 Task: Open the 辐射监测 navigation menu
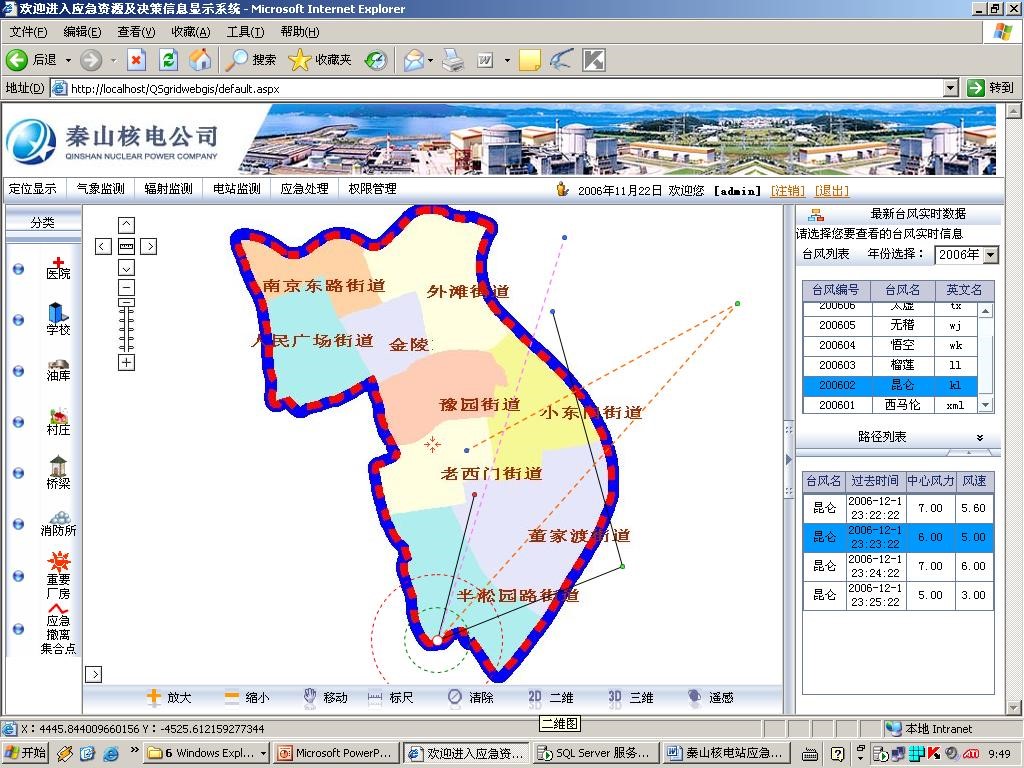tap(168, 188)
